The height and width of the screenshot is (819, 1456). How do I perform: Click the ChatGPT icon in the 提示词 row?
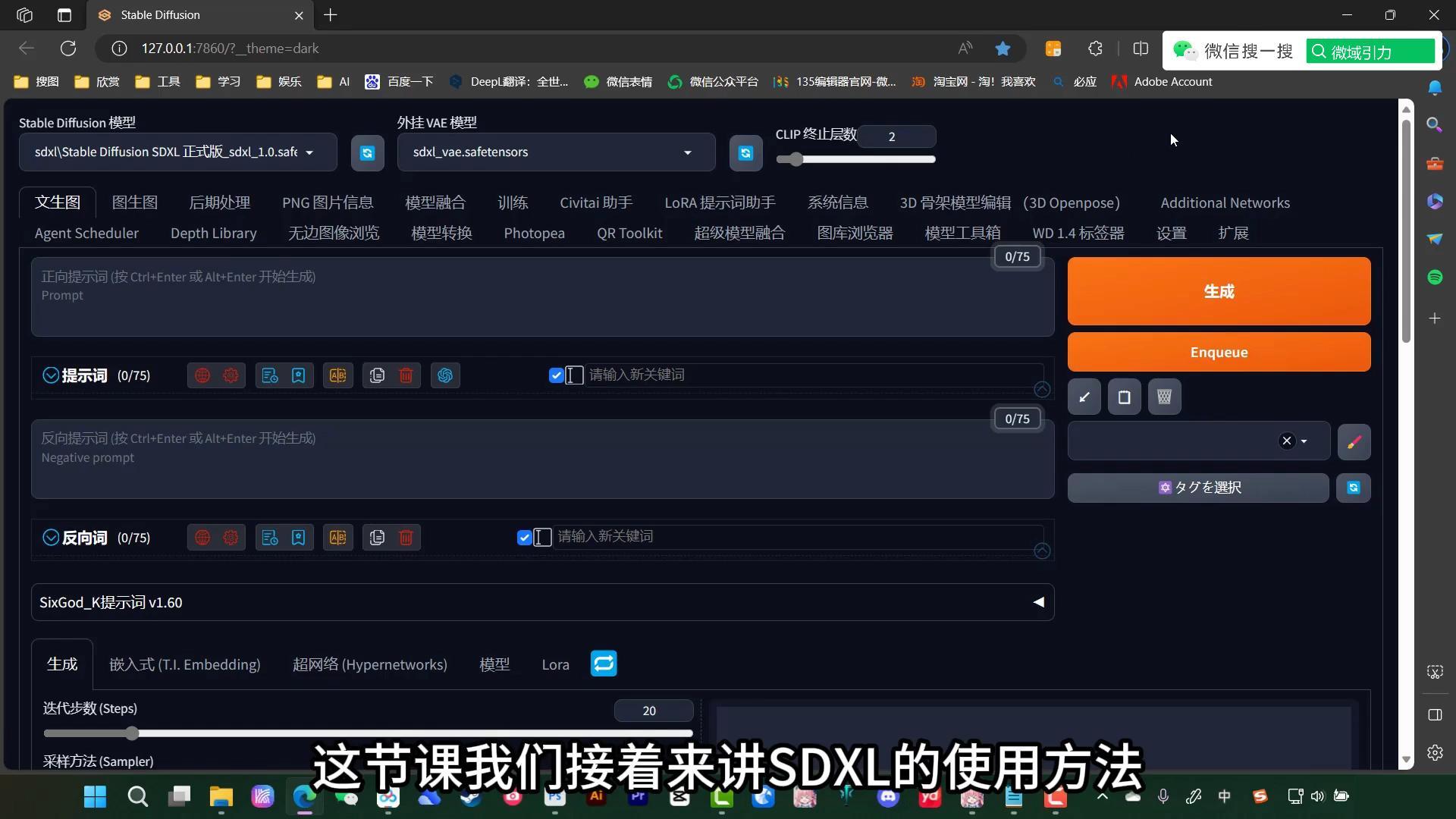click(x=445, y=375)
